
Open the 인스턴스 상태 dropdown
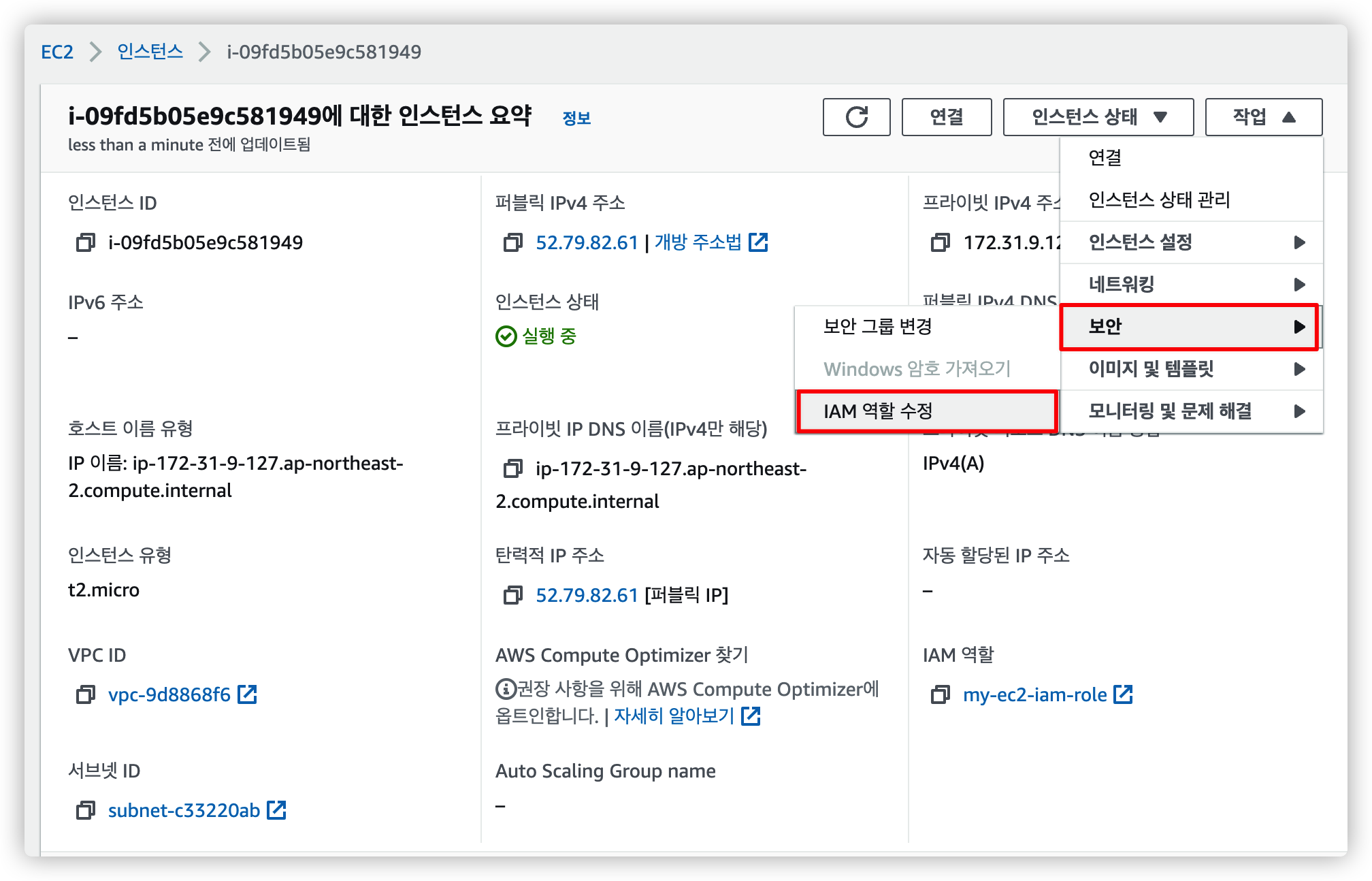pos(1098,117)
